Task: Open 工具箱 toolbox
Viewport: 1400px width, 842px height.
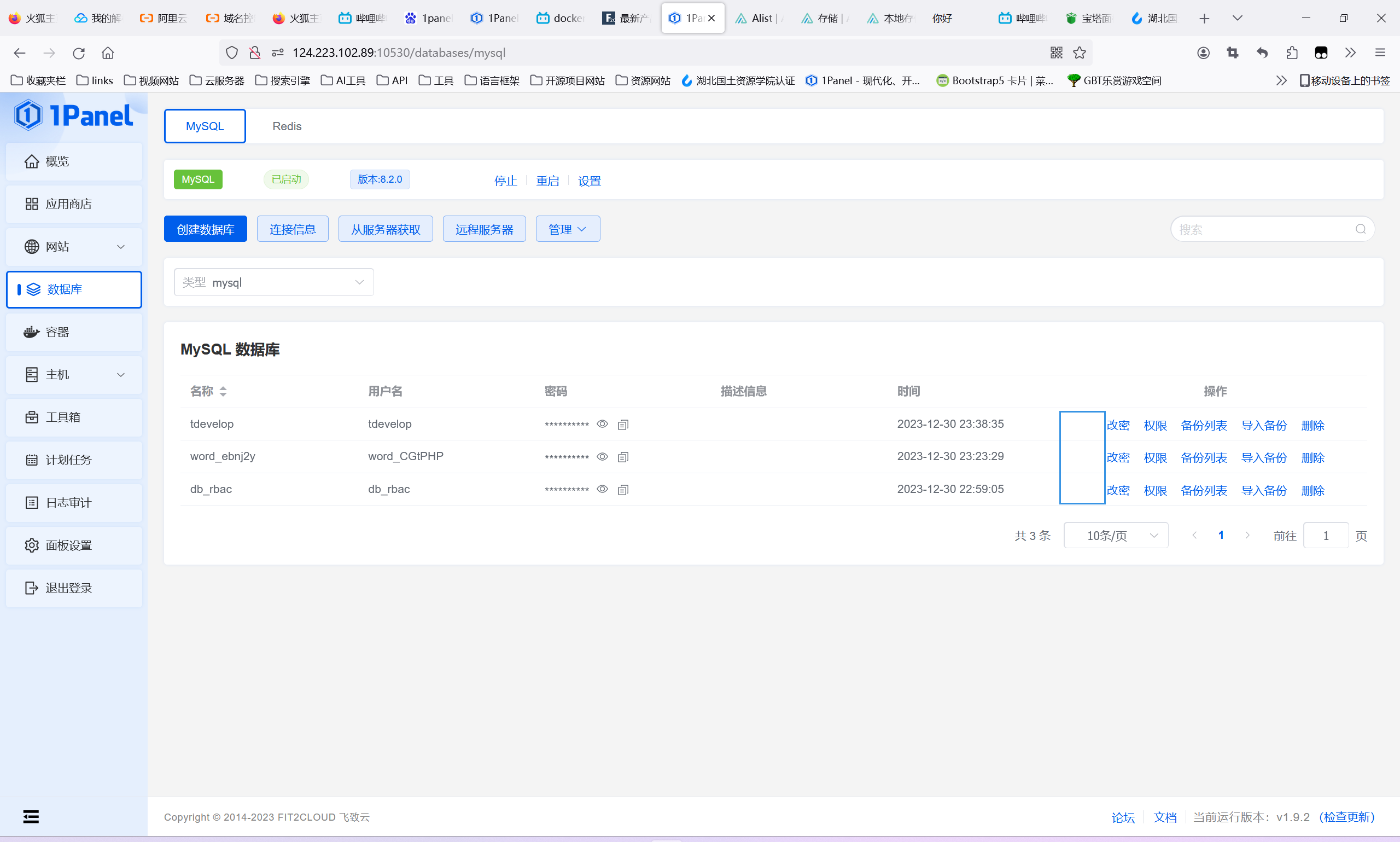Action: click(x=74, y=417)
